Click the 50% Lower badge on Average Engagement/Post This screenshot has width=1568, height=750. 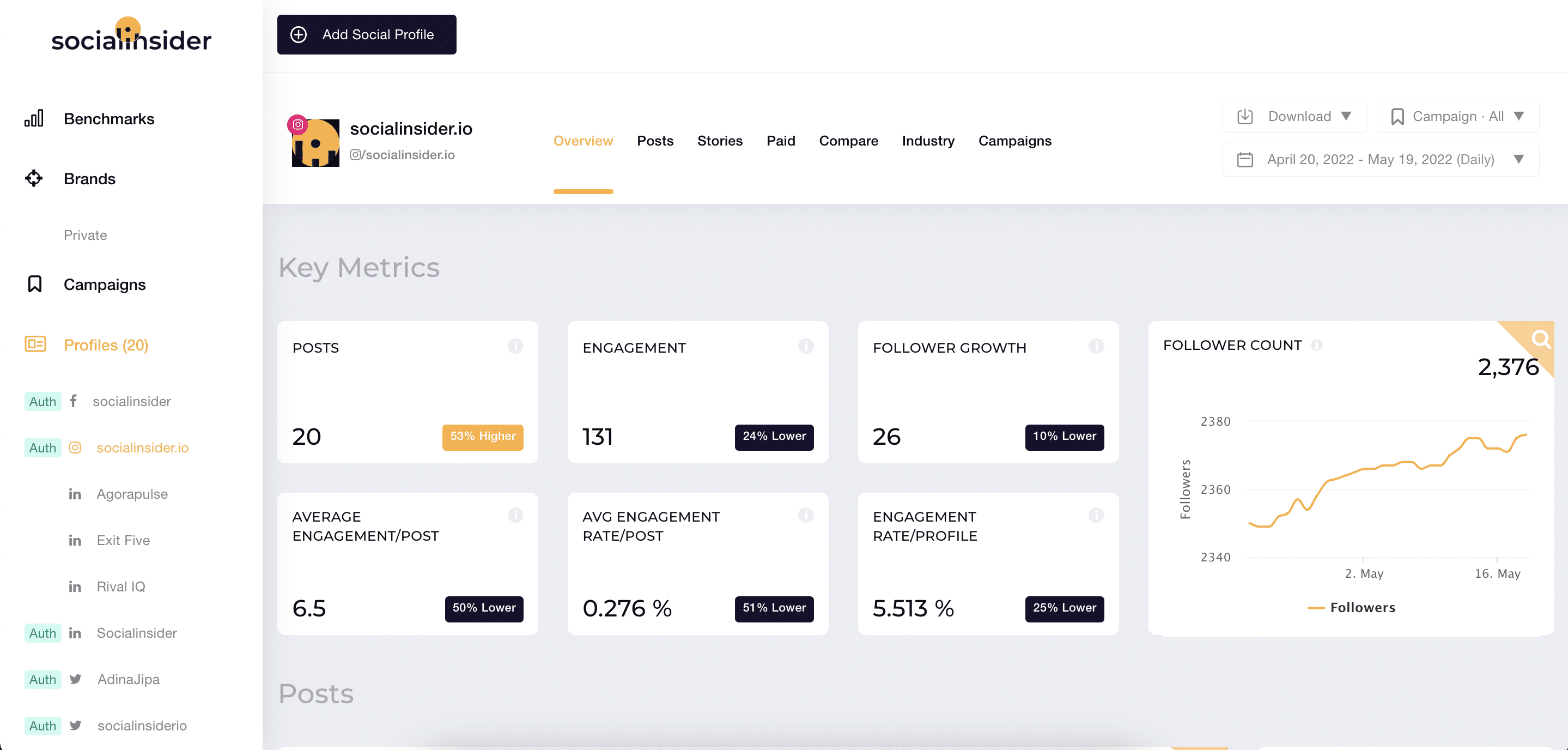pyautogui.click(x=484, y=608)
